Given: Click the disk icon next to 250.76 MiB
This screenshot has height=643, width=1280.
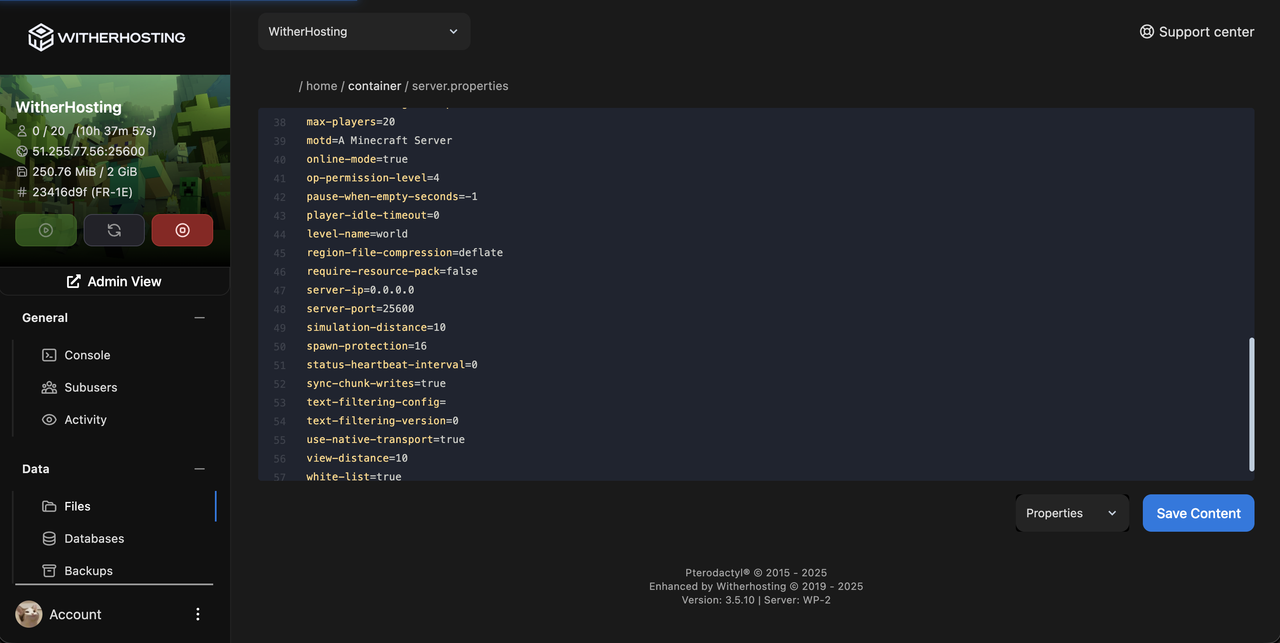Looking at the screenshot, I should (x=22, y=172).
